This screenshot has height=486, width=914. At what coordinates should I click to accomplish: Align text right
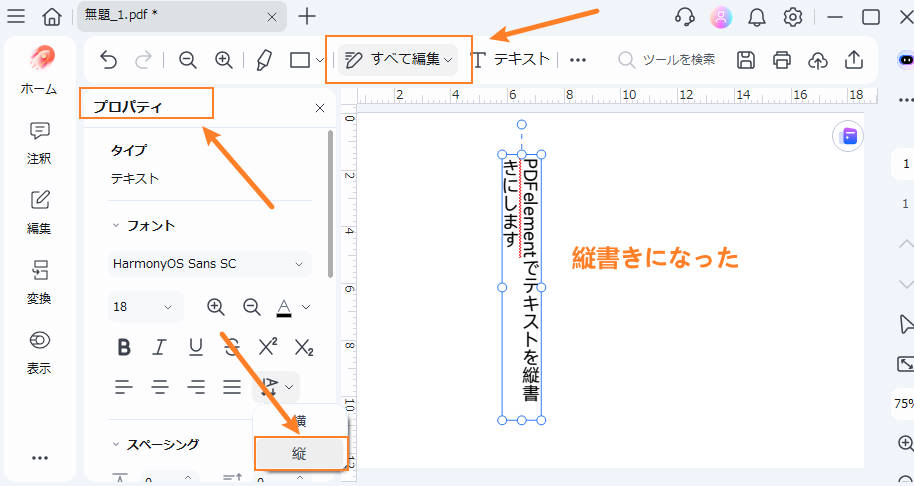[x=196, y=386]
